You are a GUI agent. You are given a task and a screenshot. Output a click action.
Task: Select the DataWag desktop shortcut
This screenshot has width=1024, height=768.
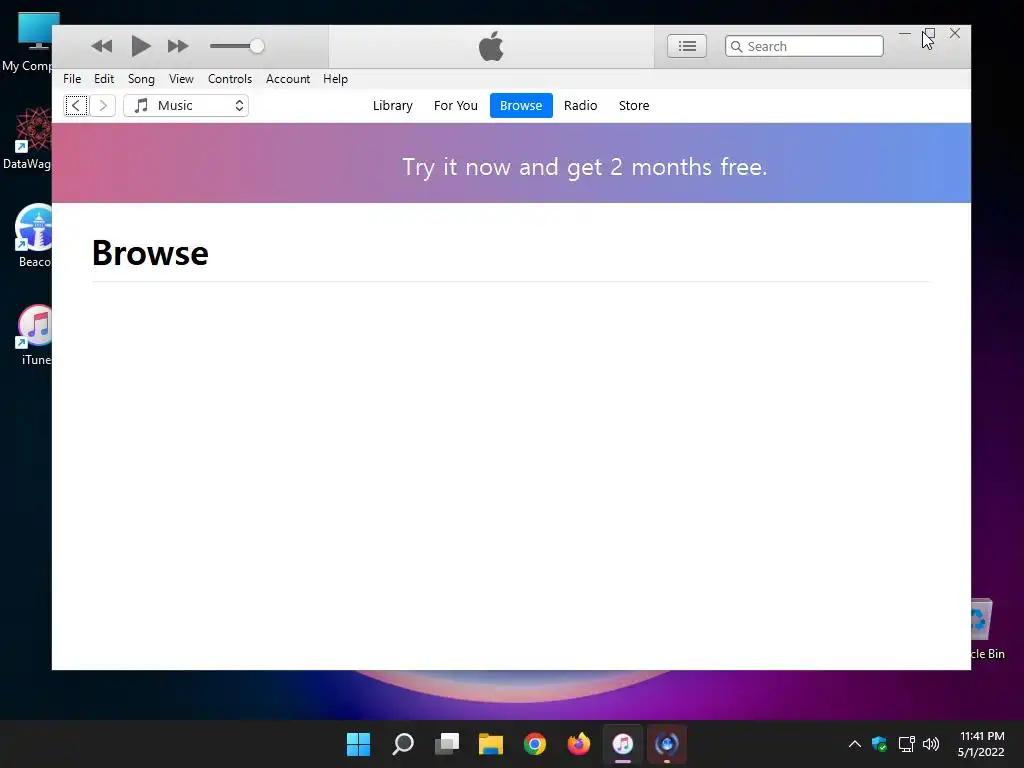27,138
